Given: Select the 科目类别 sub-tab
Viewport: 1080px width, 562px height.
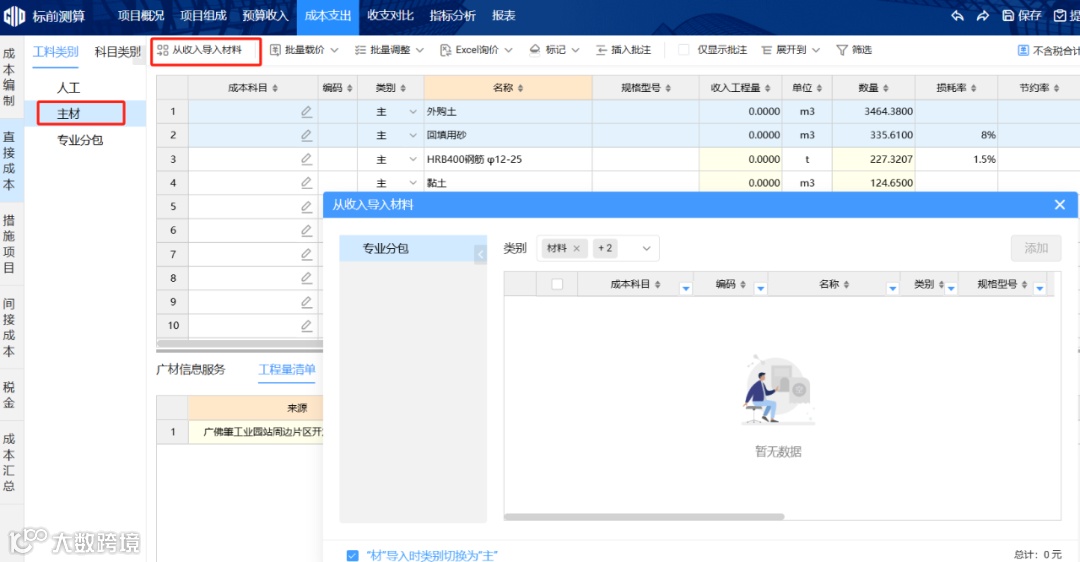Looking at the screenshot, I should (x=118, y=52).
